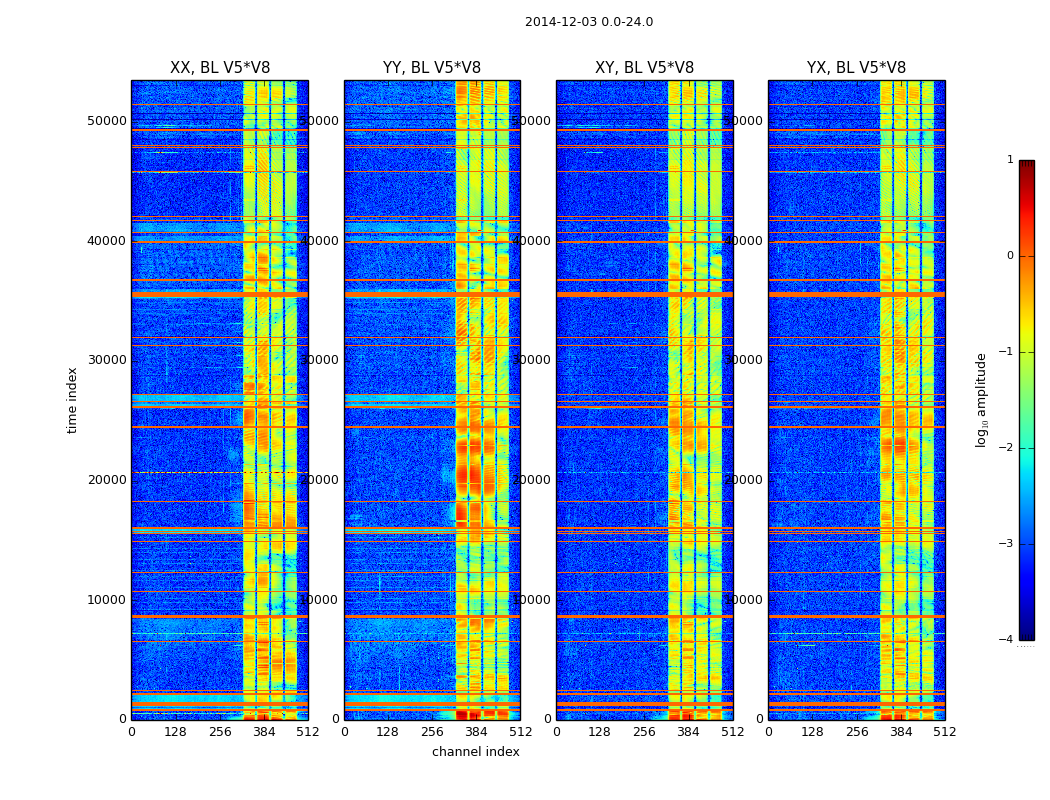Click the 512 x-axis tick under YX panel
Viewport: 1050px width, 800px height.
(x=945, y=732)
